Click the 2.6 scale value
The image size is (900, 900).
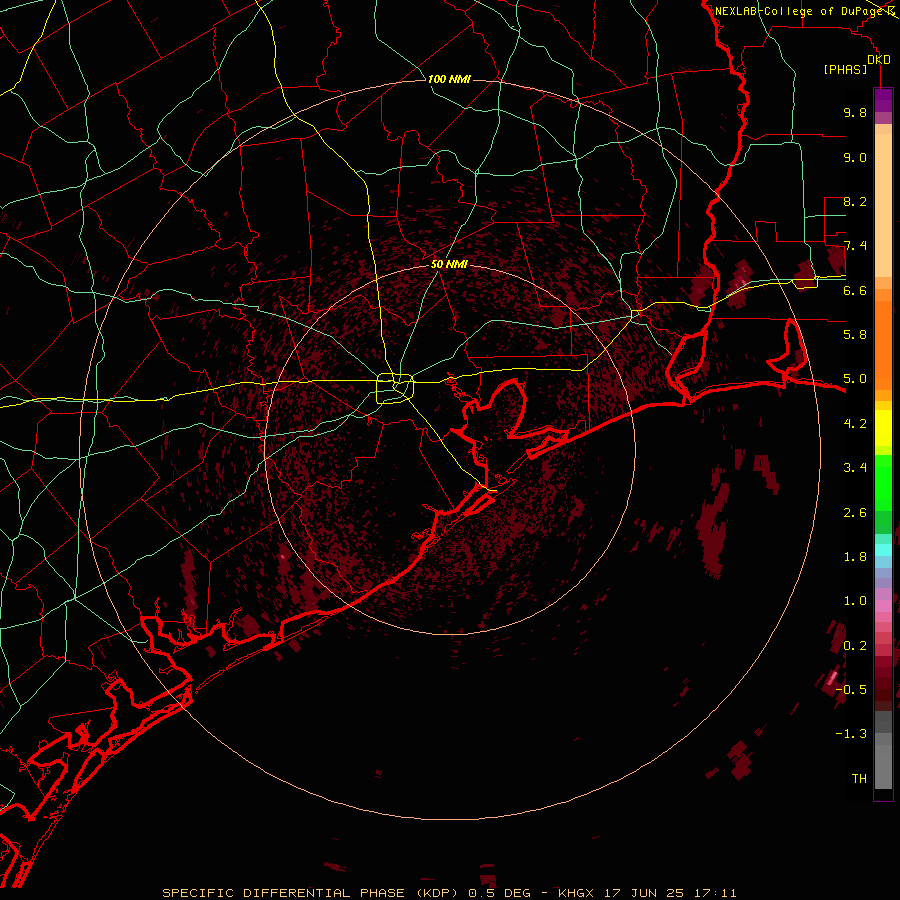click(855, 513)
